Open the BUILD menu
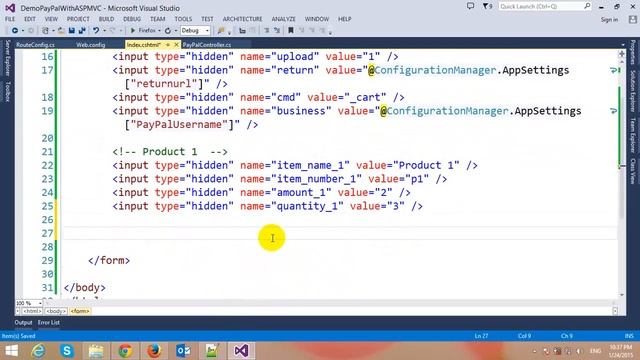The width and height of the screenshot is (640, 360). 107,19
